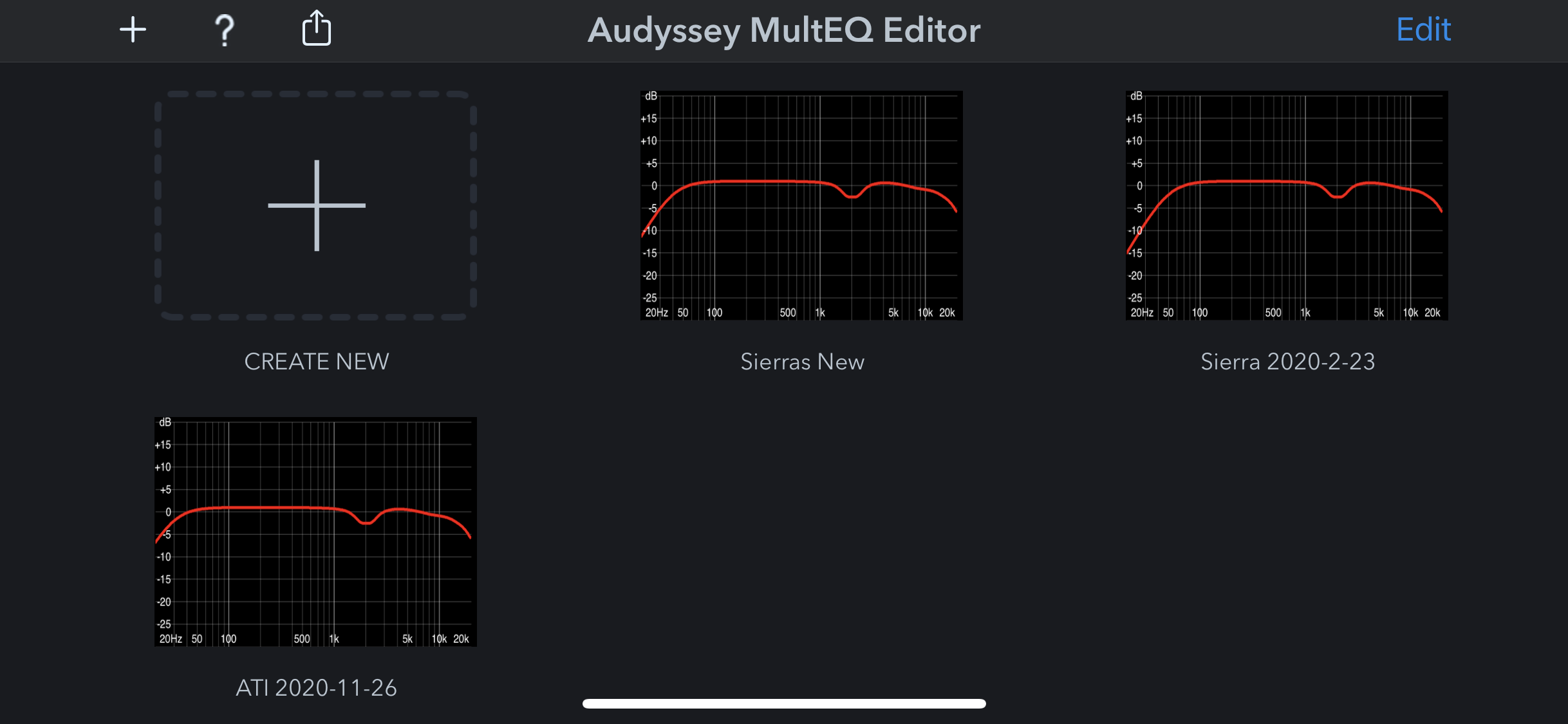The height and width of the screenshot is (724, 1568).
Task: Open the Sierra 2020-2-23 curve thumbnail
Action: tap(1287, 205)
